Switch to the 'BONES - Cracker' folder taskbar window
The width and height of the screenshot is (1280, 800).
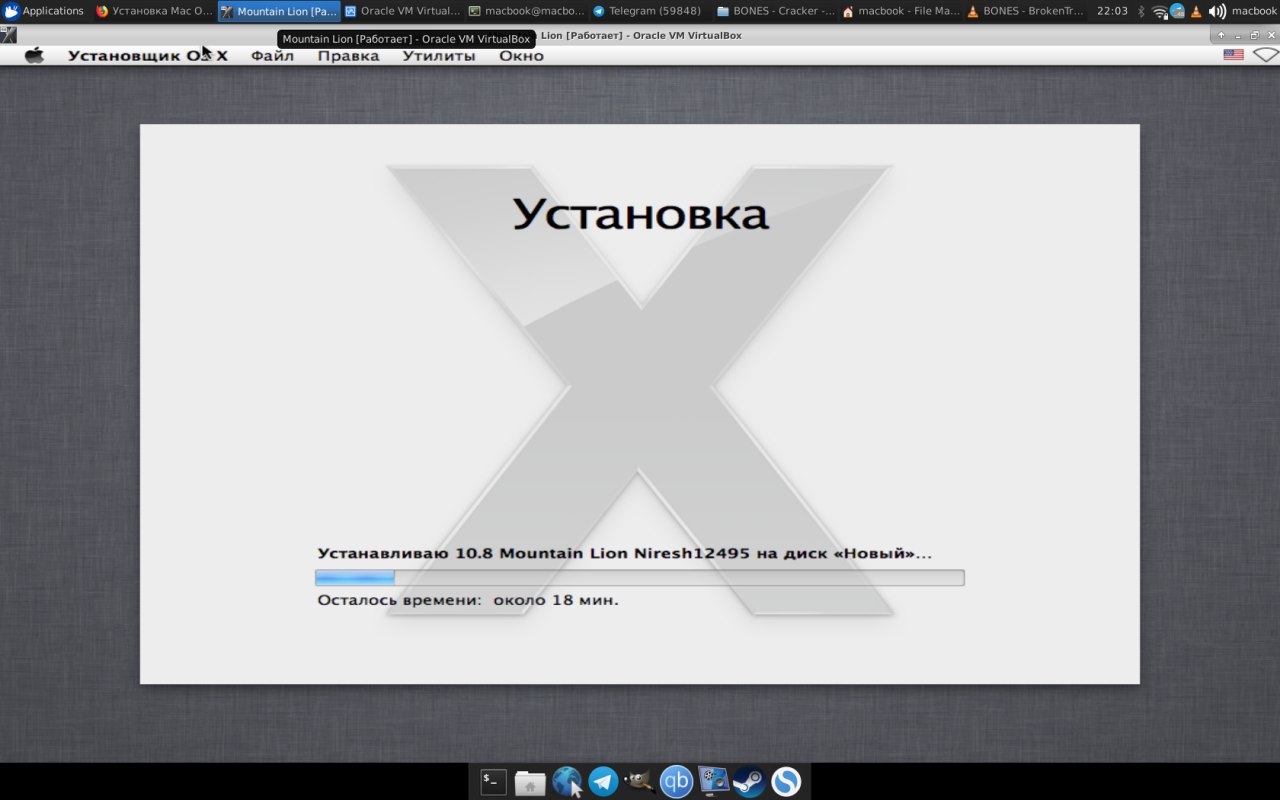(x=776, y=11)
